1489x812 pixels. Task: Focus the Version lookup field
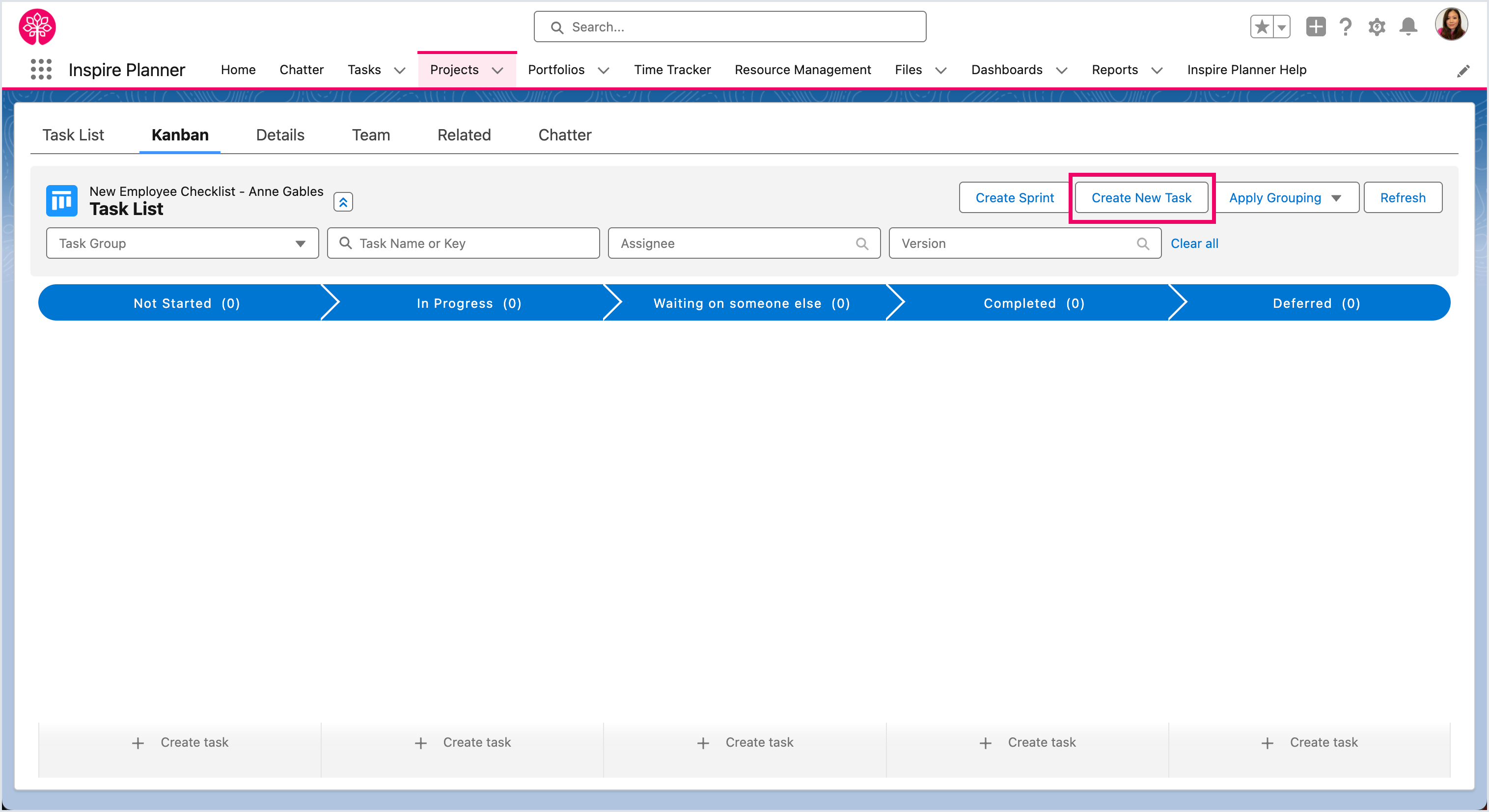click(x=1025, y=244)
